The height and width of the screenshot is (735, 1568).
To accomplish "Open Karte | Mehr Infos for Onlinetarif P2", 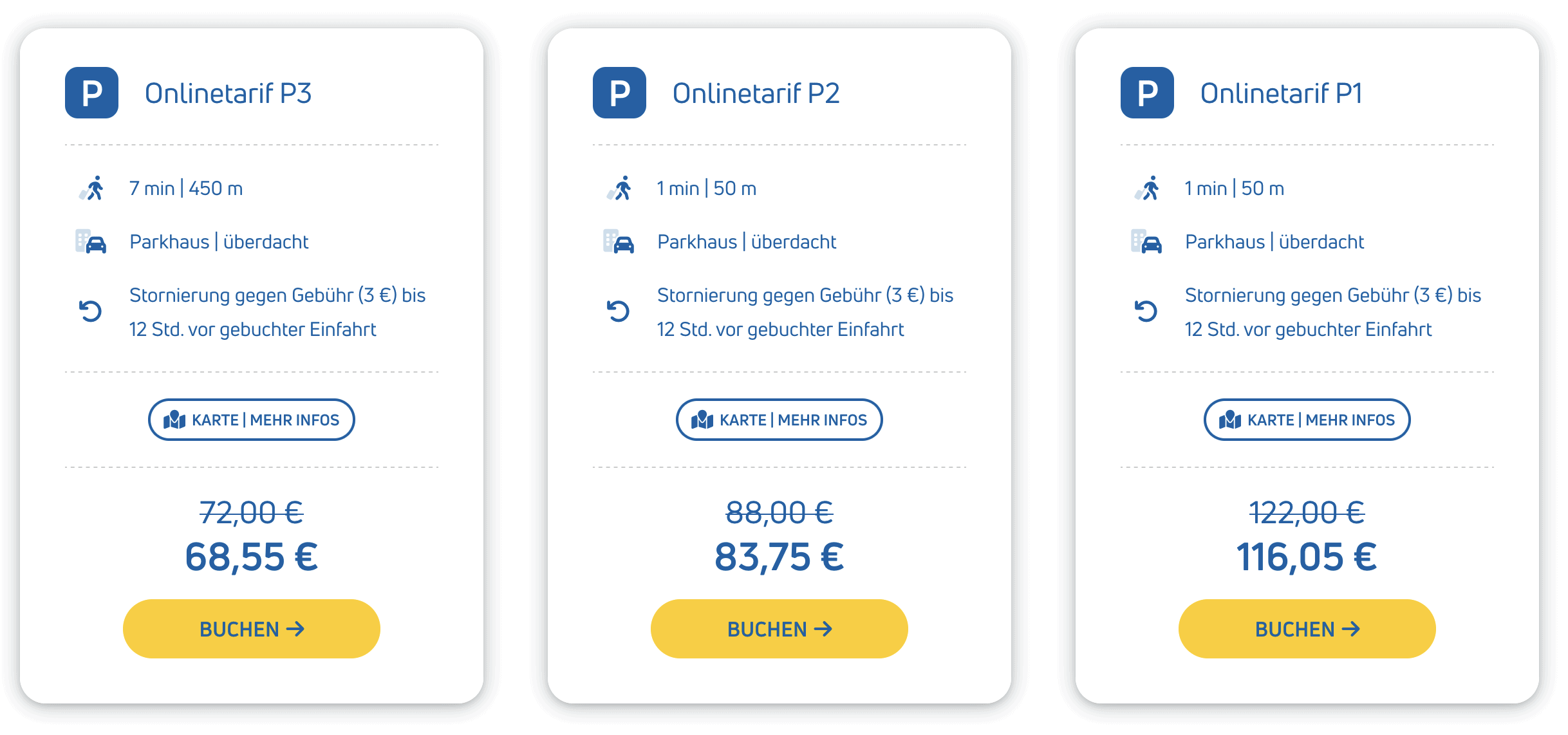I will 779,420.
